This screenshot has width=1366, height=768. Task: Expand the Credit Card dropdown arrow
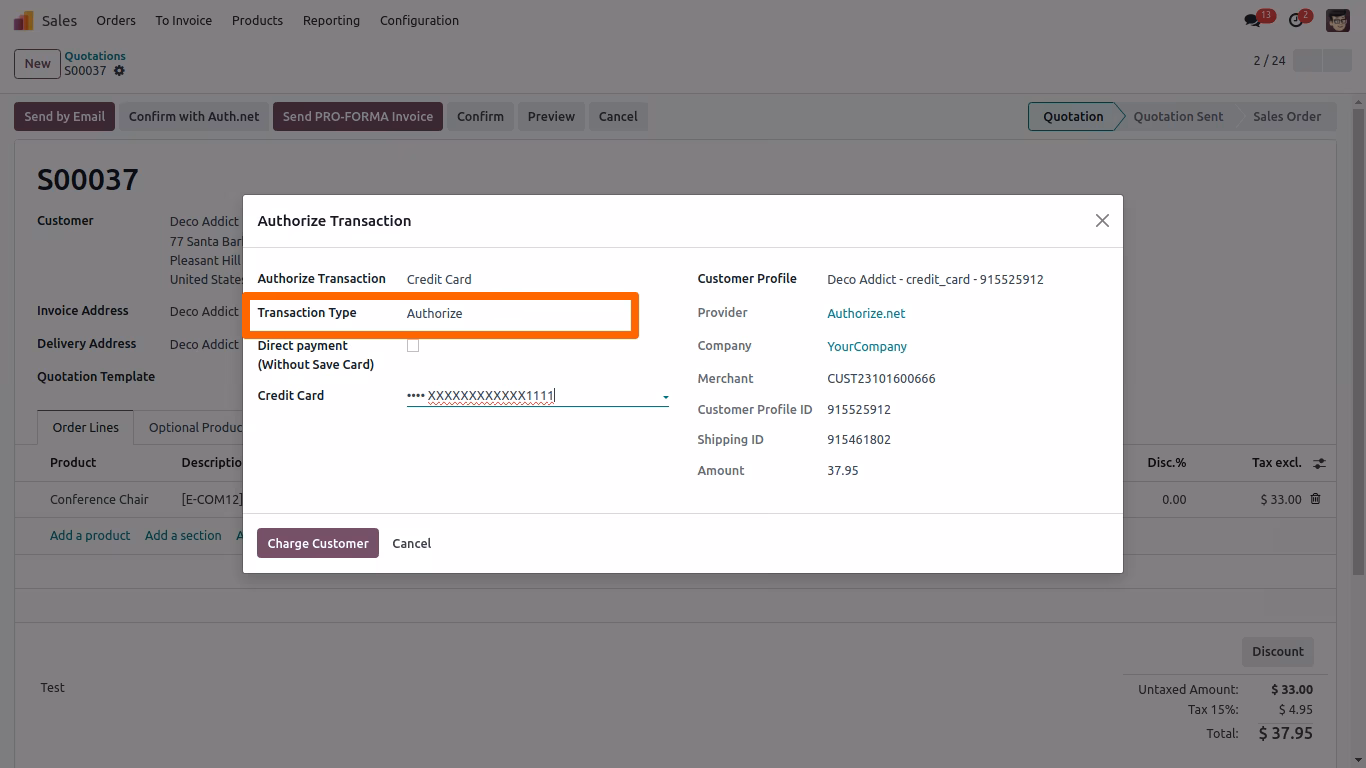665,397
